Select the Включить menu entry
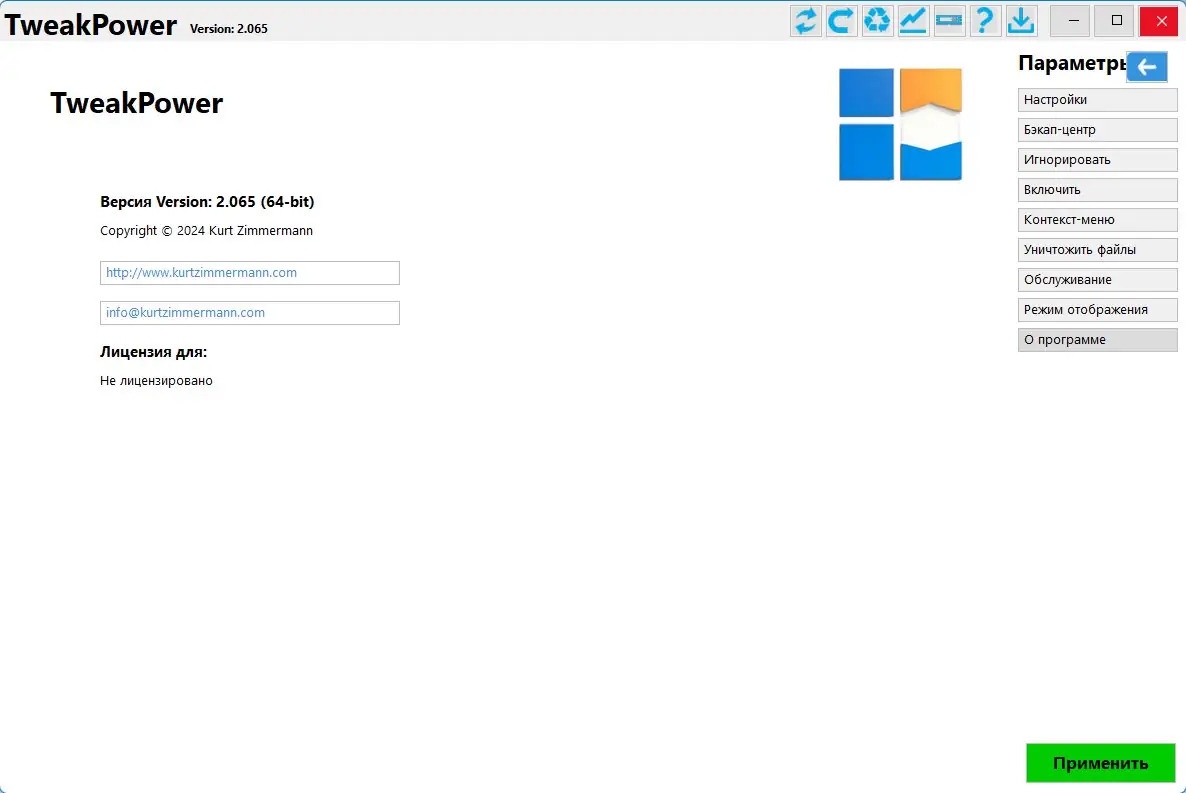This screenshot has width=1186, height=793. (x=1098, y=190)
